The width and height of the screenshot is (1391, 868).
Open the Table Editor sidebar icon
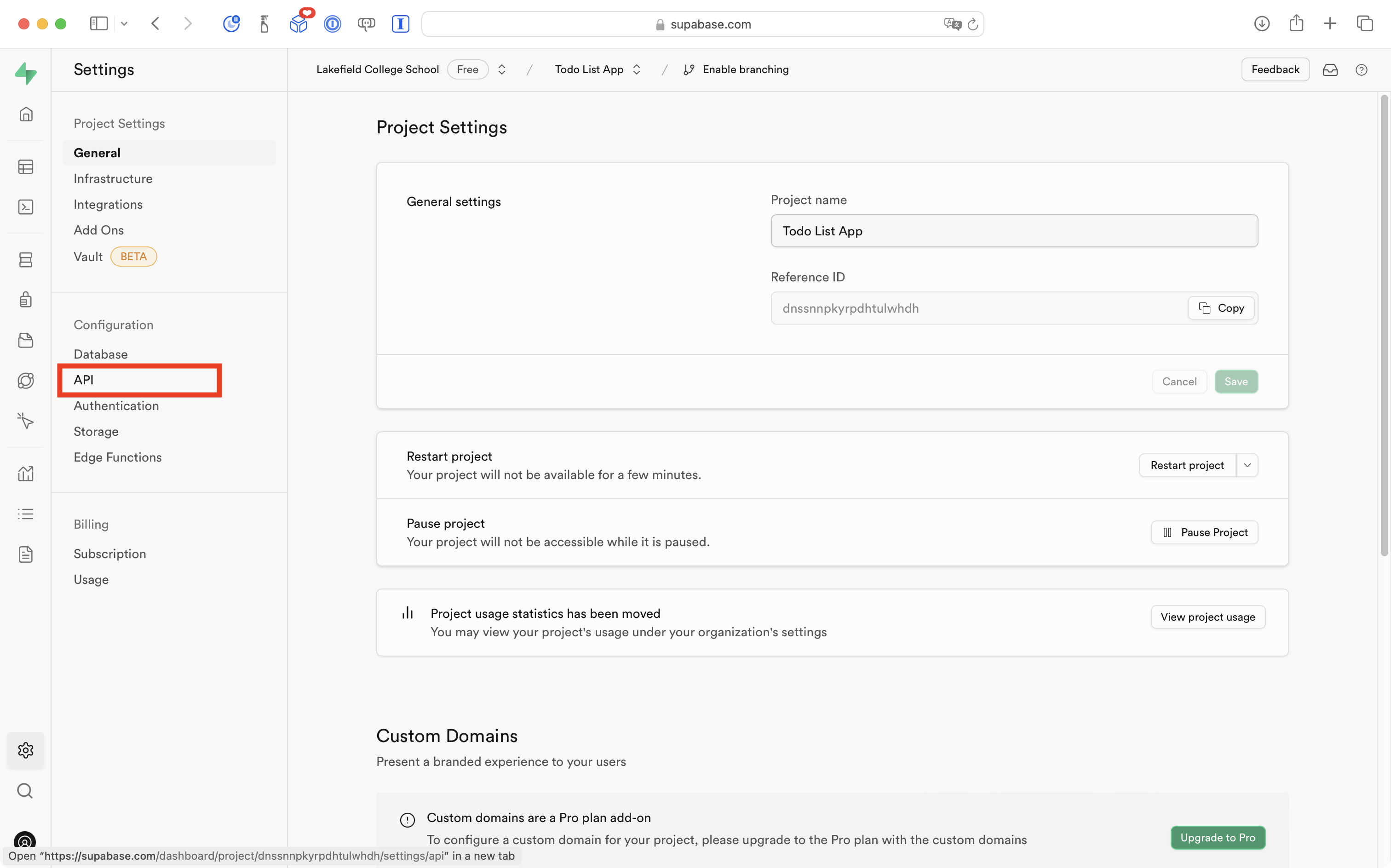pyautogui.click(x=26, y=167)
